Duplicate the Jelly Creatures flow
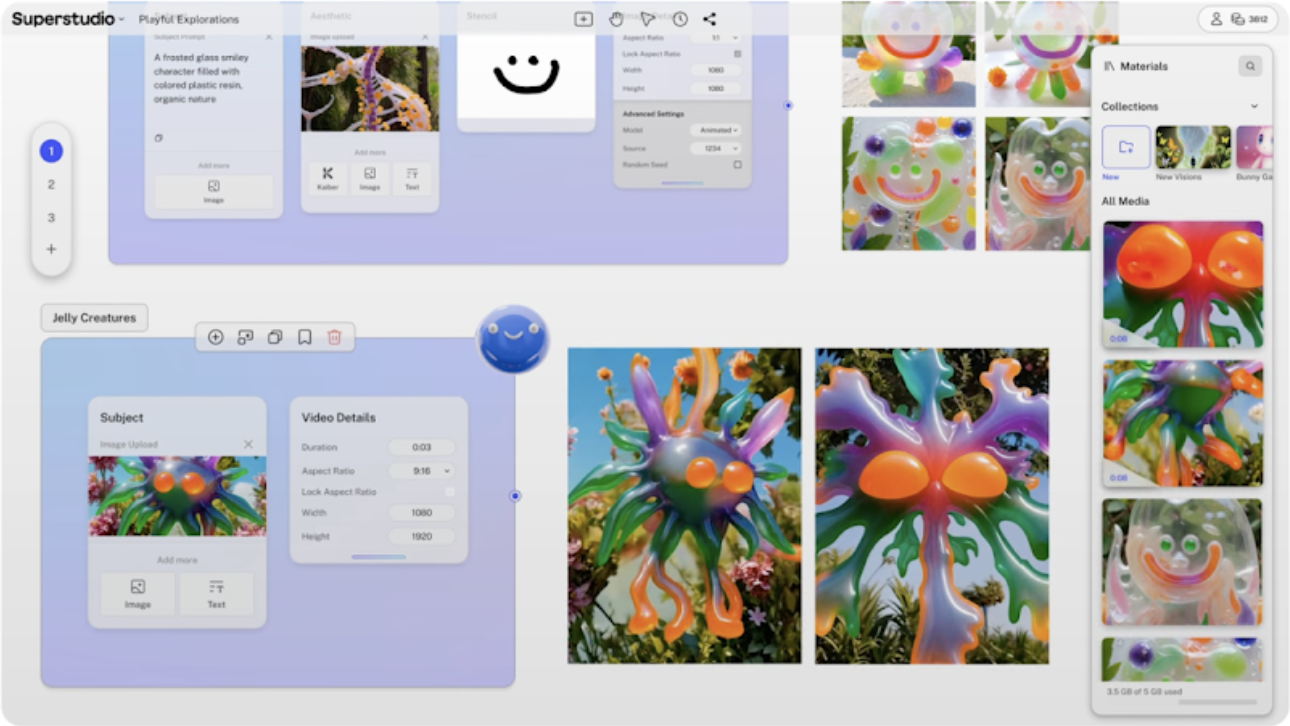Screen dimensions: 1290x726 click(275, 337)
